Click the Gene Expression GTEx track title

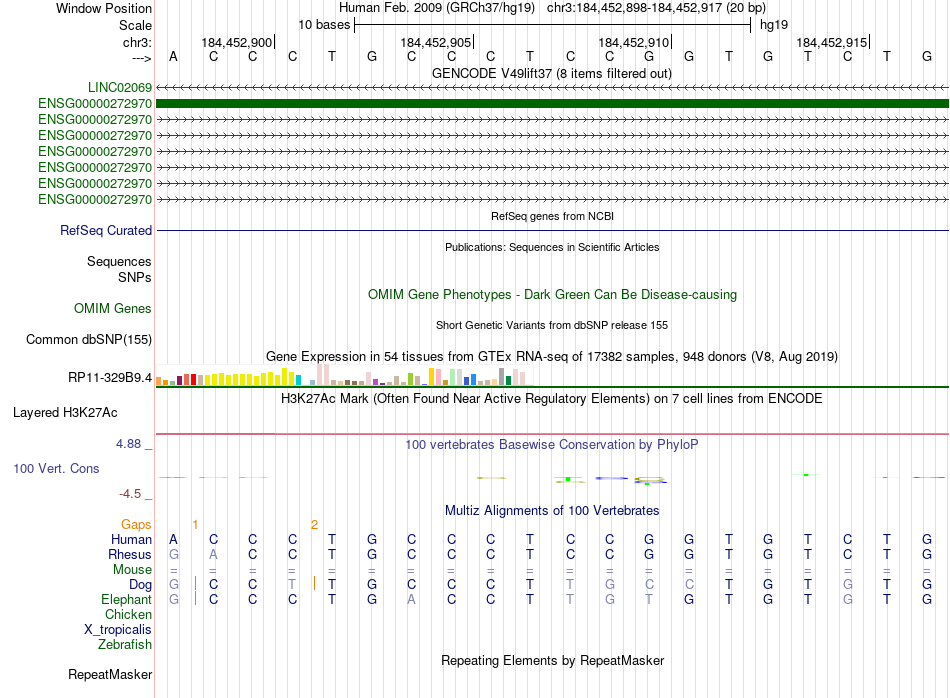[552, 356]
